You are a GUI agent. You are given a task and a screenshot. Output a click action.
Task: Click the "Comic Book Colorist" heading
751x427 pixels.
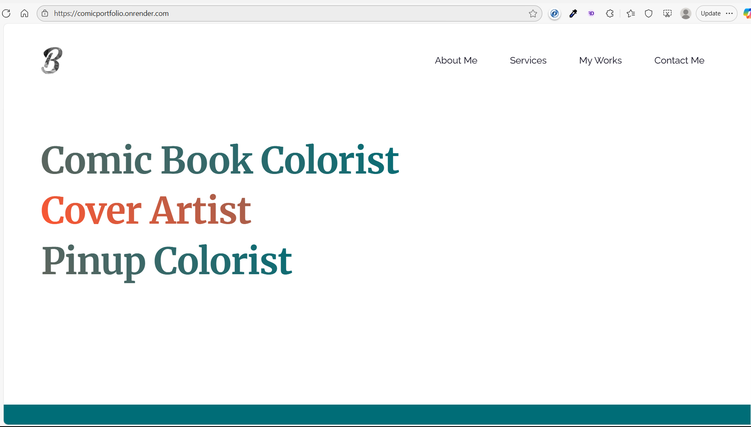(220, 160)
